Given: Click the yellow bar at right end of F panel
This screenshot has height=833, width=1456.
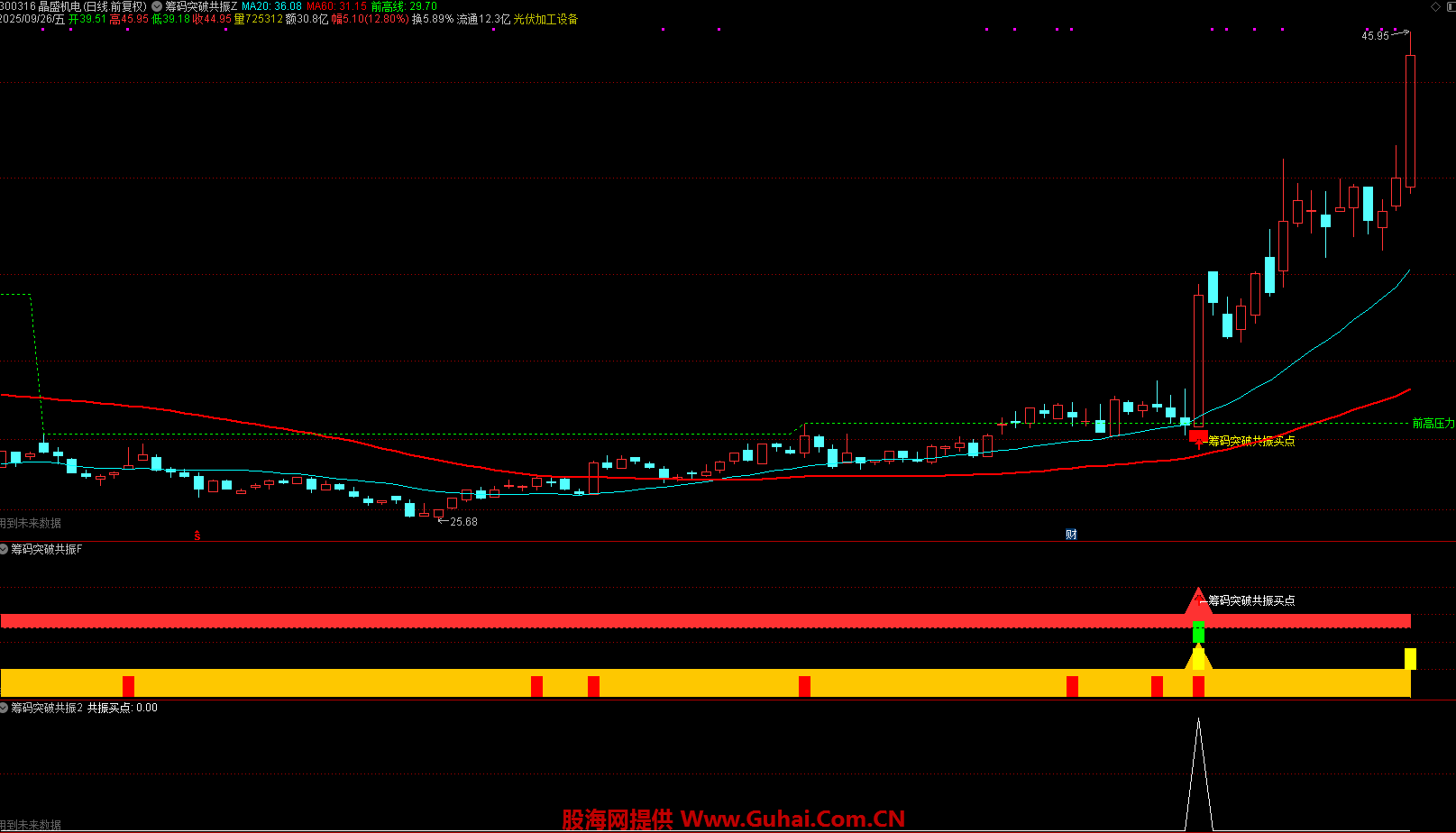Looking at the screenshot, I should tap(1410, 659).
